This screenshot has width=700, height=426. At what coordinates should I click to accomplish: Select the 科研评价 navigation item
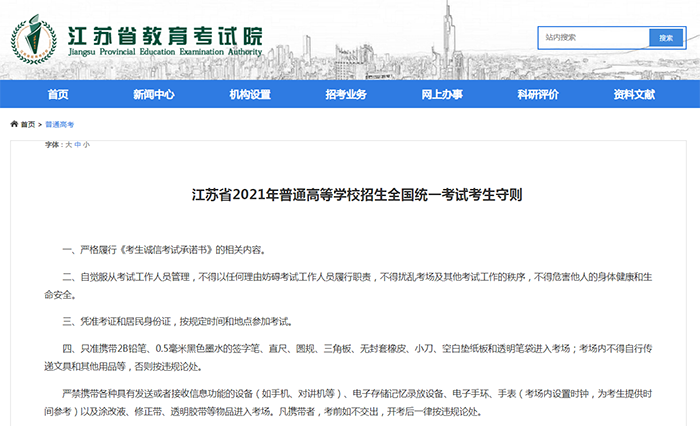coord(538,94)
